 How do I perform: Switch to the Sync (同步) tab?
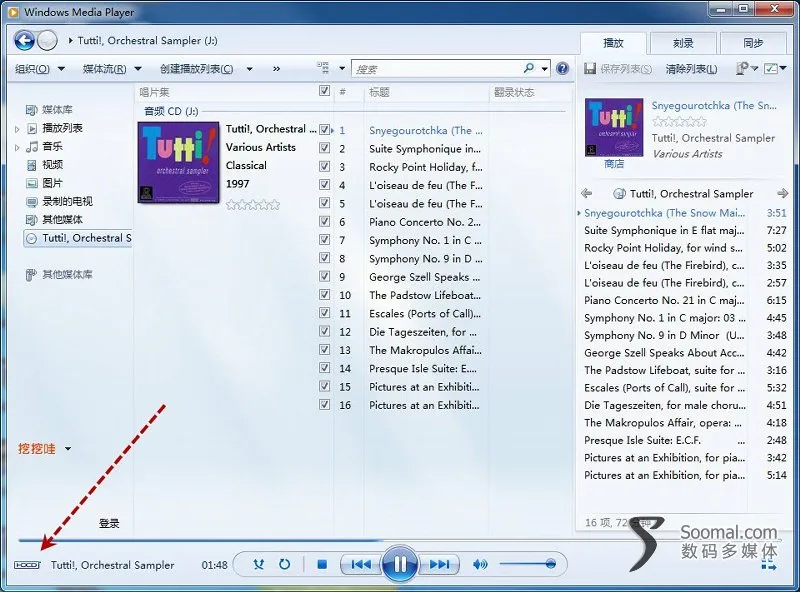click(753, 43)
